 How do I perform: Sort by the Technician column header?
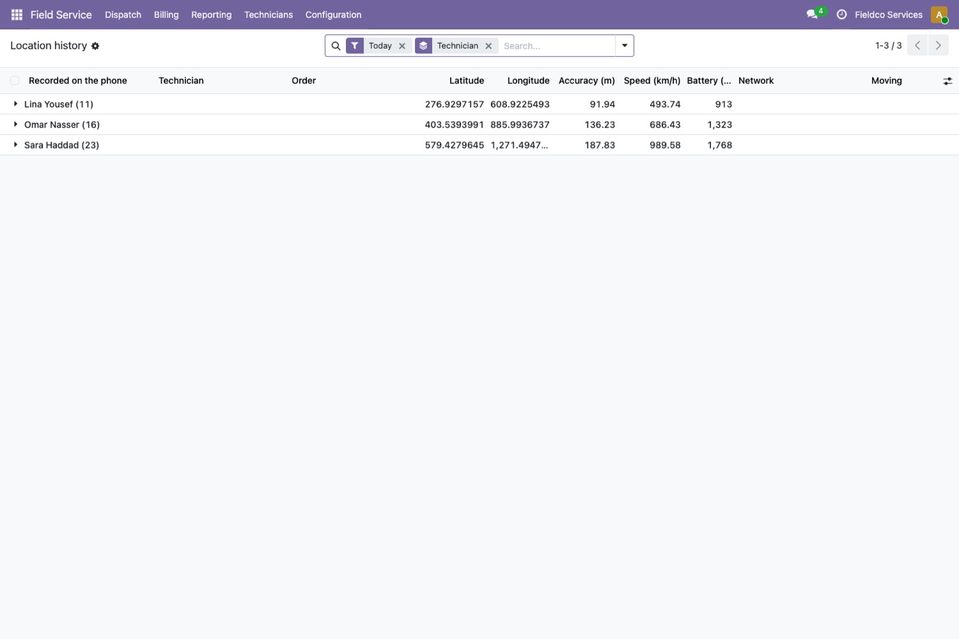click(181, 81)
